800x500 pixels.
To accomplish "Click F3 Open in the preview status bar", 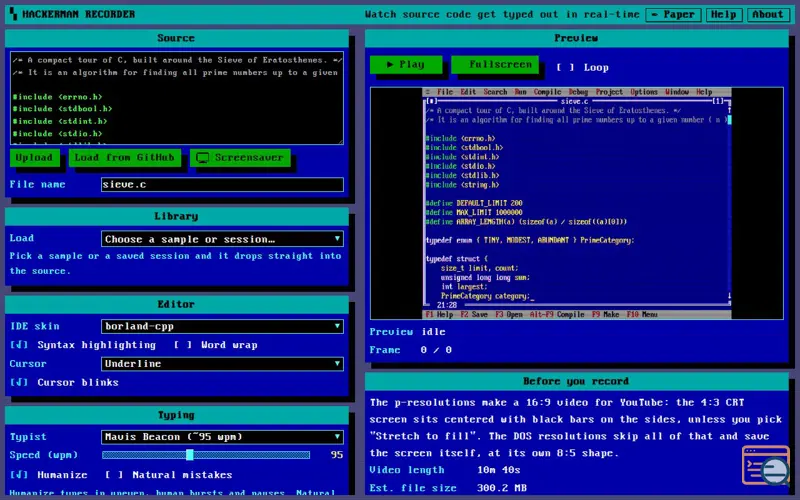I will coord(509,314).
